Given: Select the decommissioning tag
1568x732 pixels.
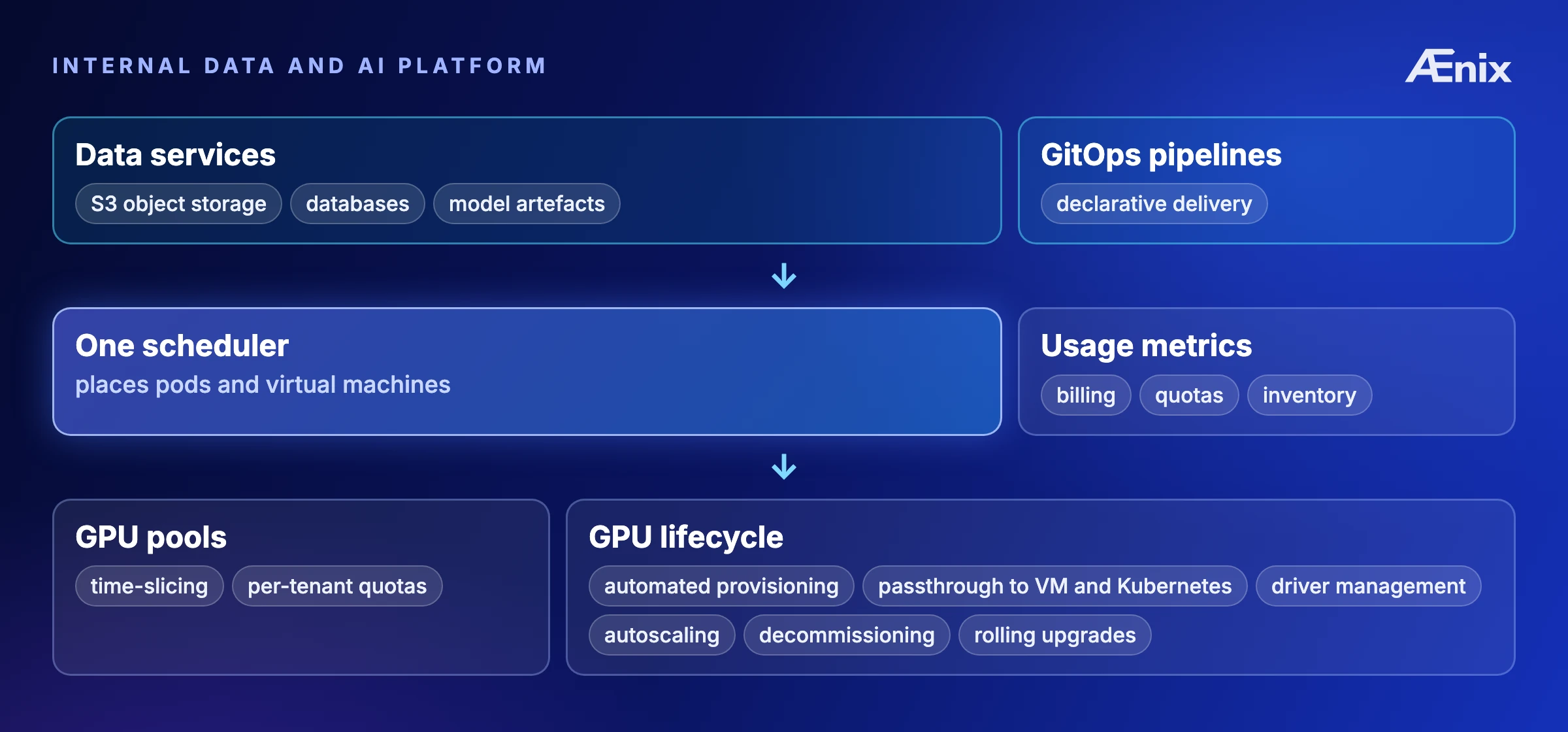Looking at the screenshot, I should (x=847, y=635).
